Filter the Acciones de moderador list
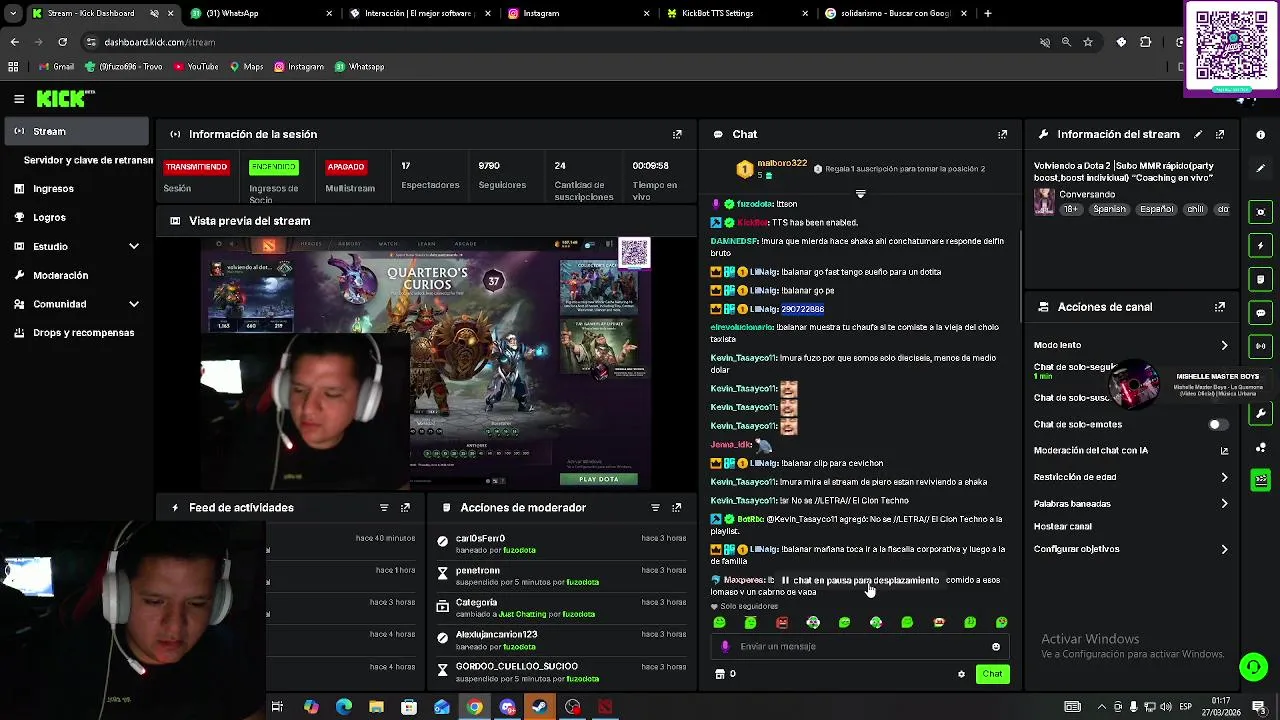This screenshot has width=1280, height=720. (x=655, y=508)
